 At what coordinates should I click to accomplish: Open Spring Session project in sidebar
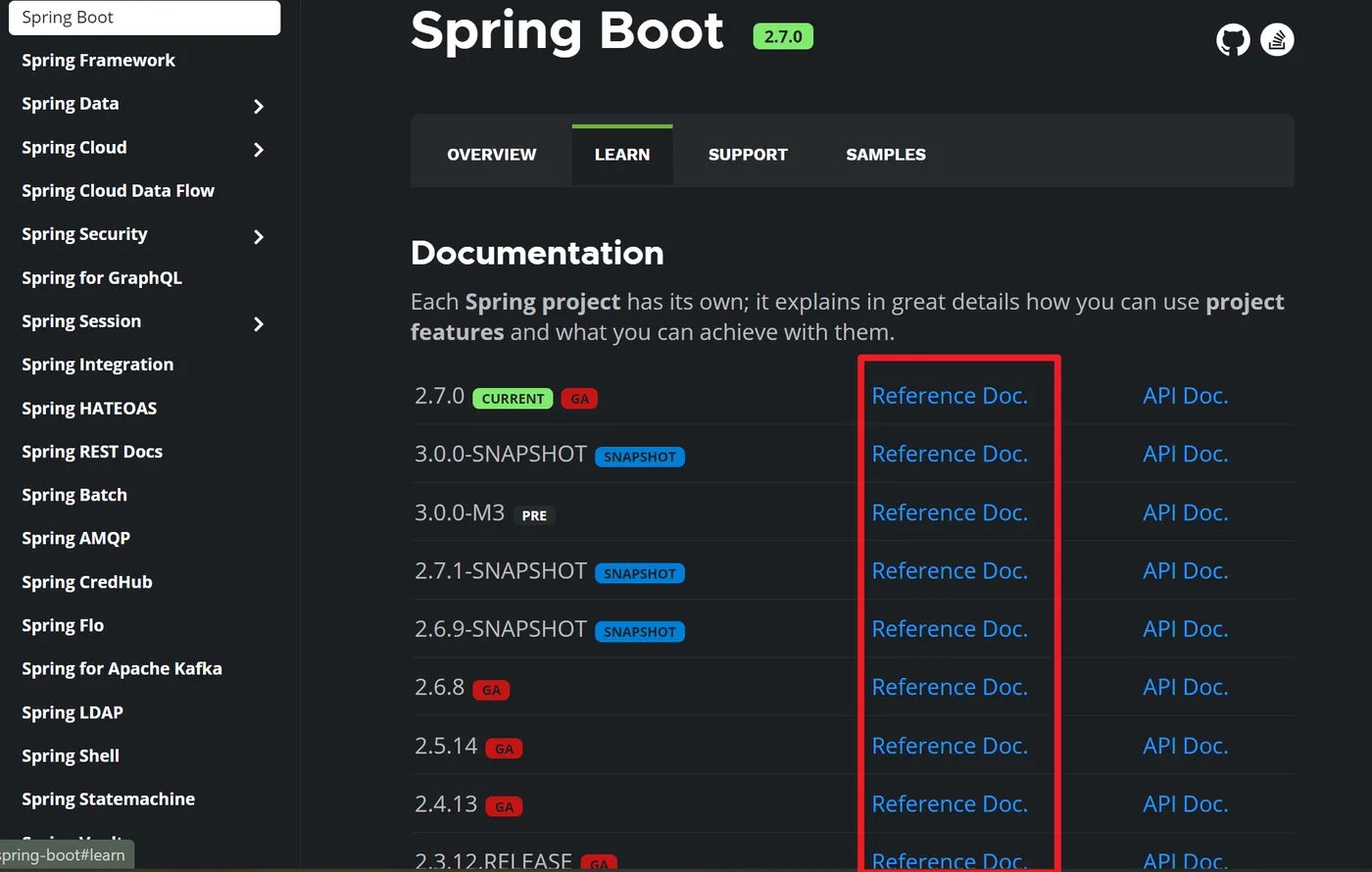(81, 321)
